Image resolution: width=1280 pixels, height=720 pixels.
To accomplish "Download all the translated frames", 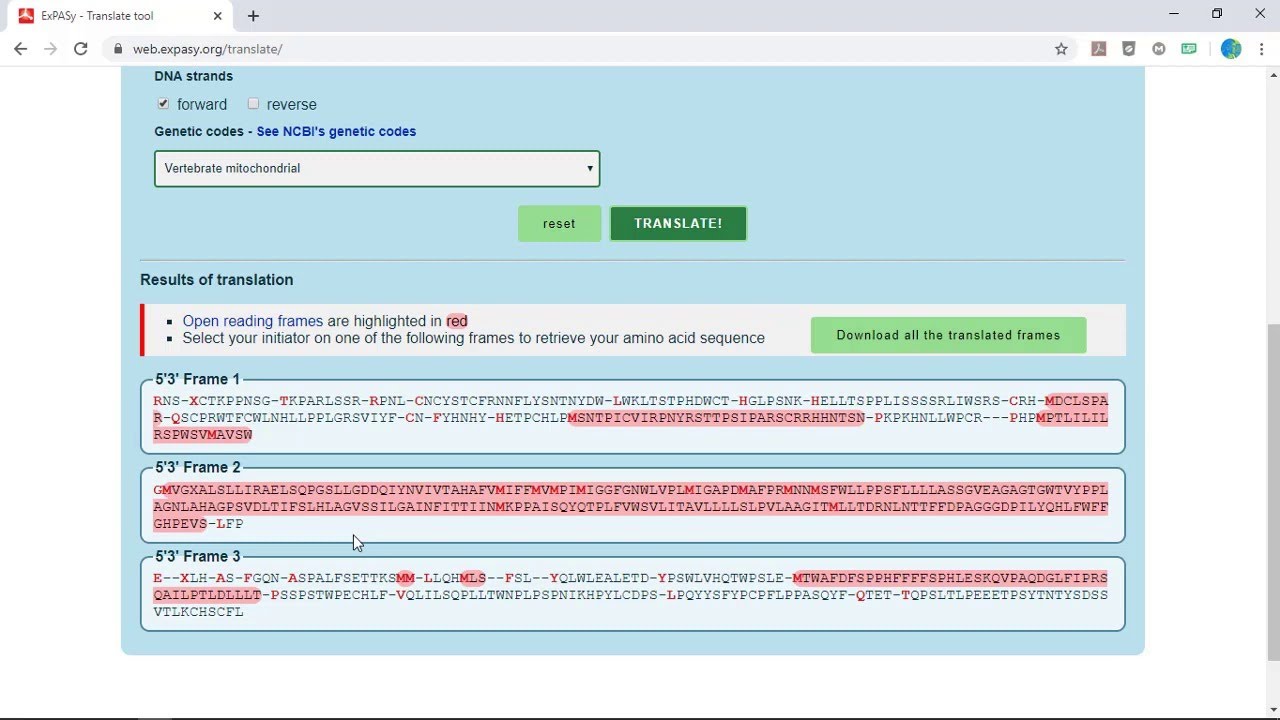I will (x=948, y=335).
